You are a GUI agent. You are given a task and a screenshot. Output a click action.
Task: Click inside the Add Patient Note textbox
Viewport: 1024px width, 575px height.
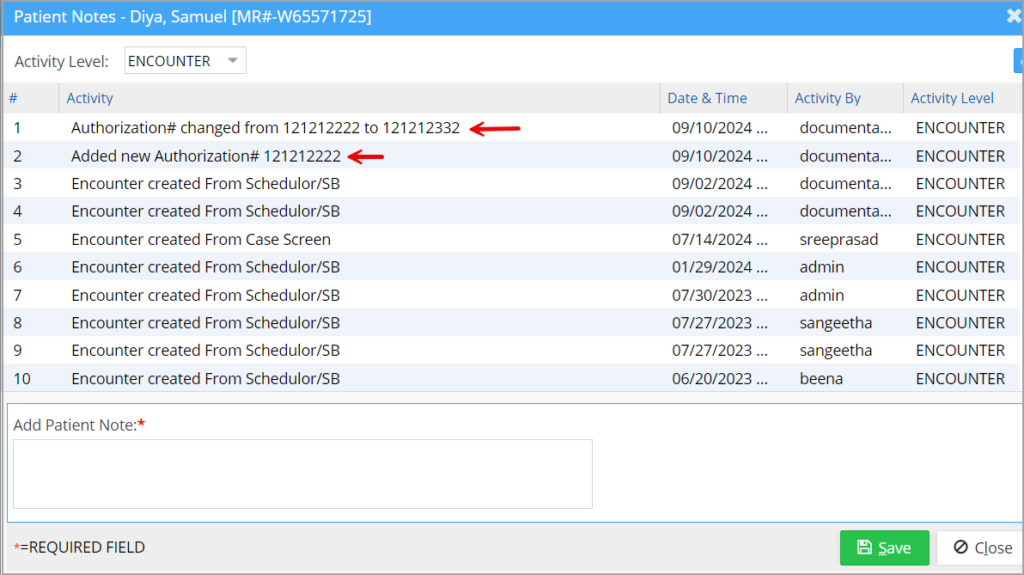coord(302,474)
